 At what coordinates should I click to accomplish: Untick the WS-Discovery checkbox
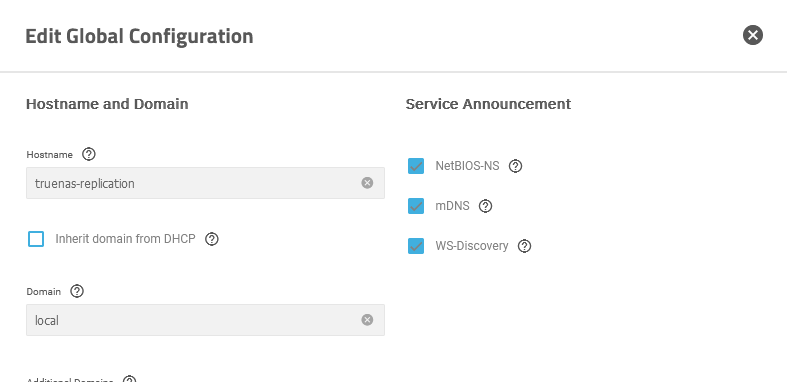(x=416, y=246)
